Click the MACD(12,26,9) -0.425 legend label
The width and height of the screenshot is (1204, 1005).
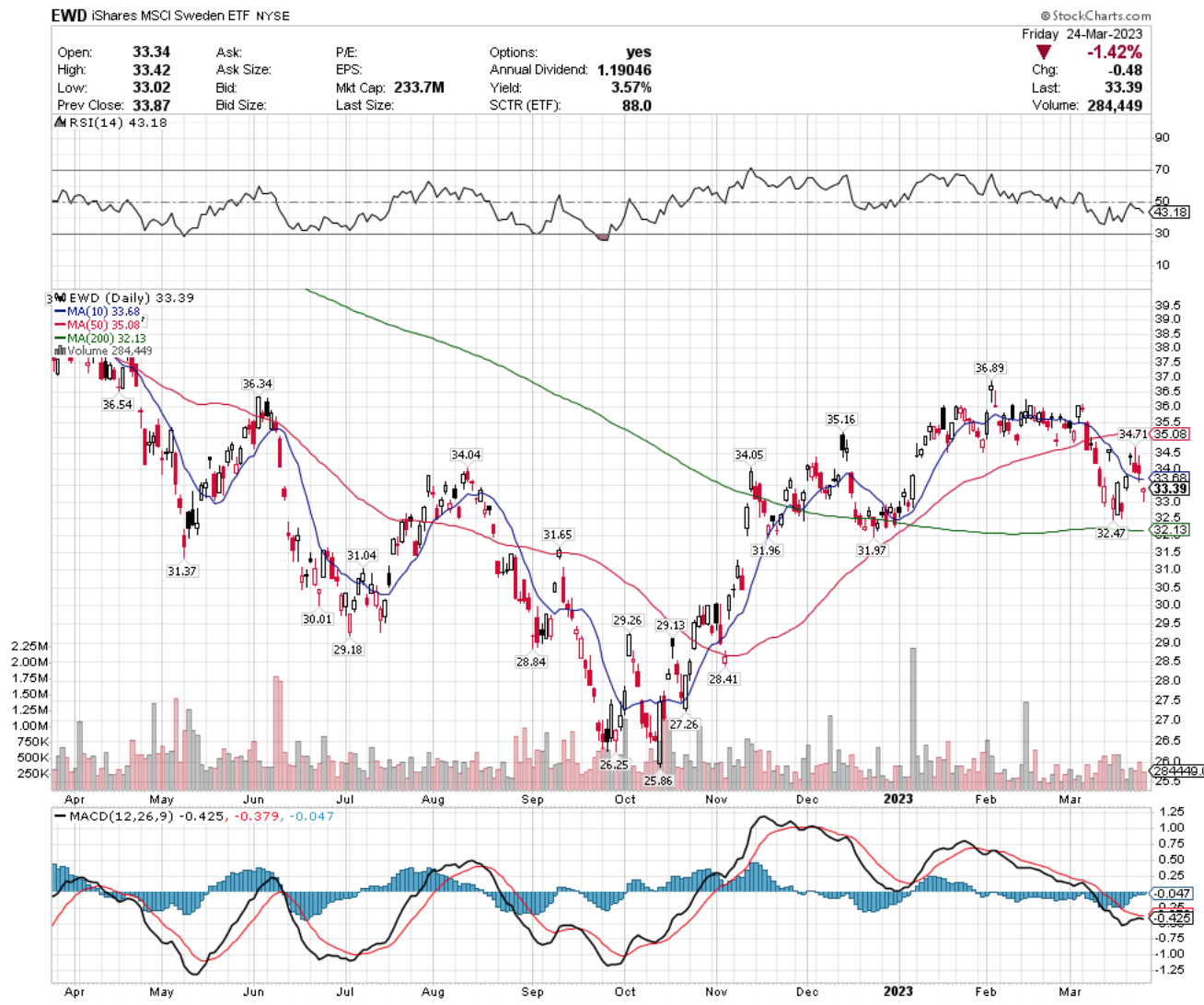(146, 816)
